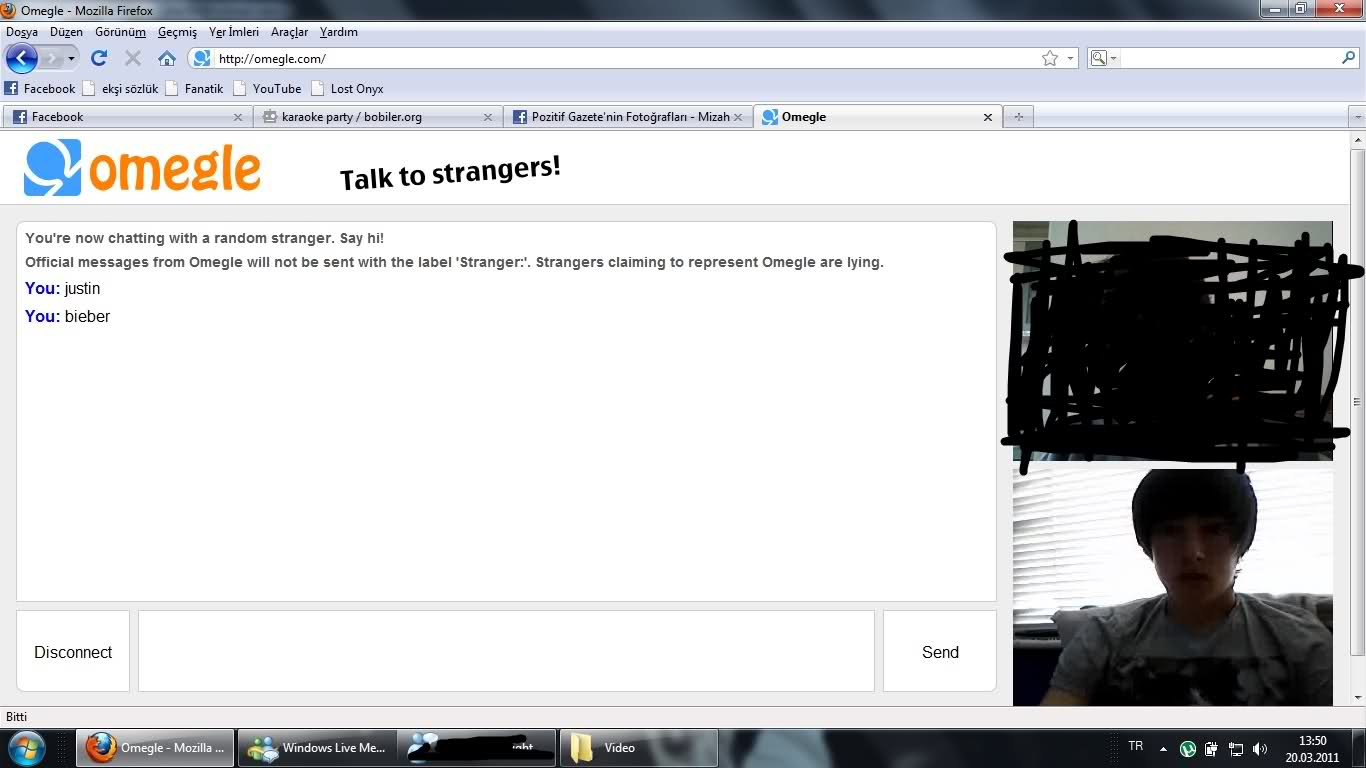Open the Video folder taskbar button
This screenshot has width=1366, height=768.
[x=638, y=748]
